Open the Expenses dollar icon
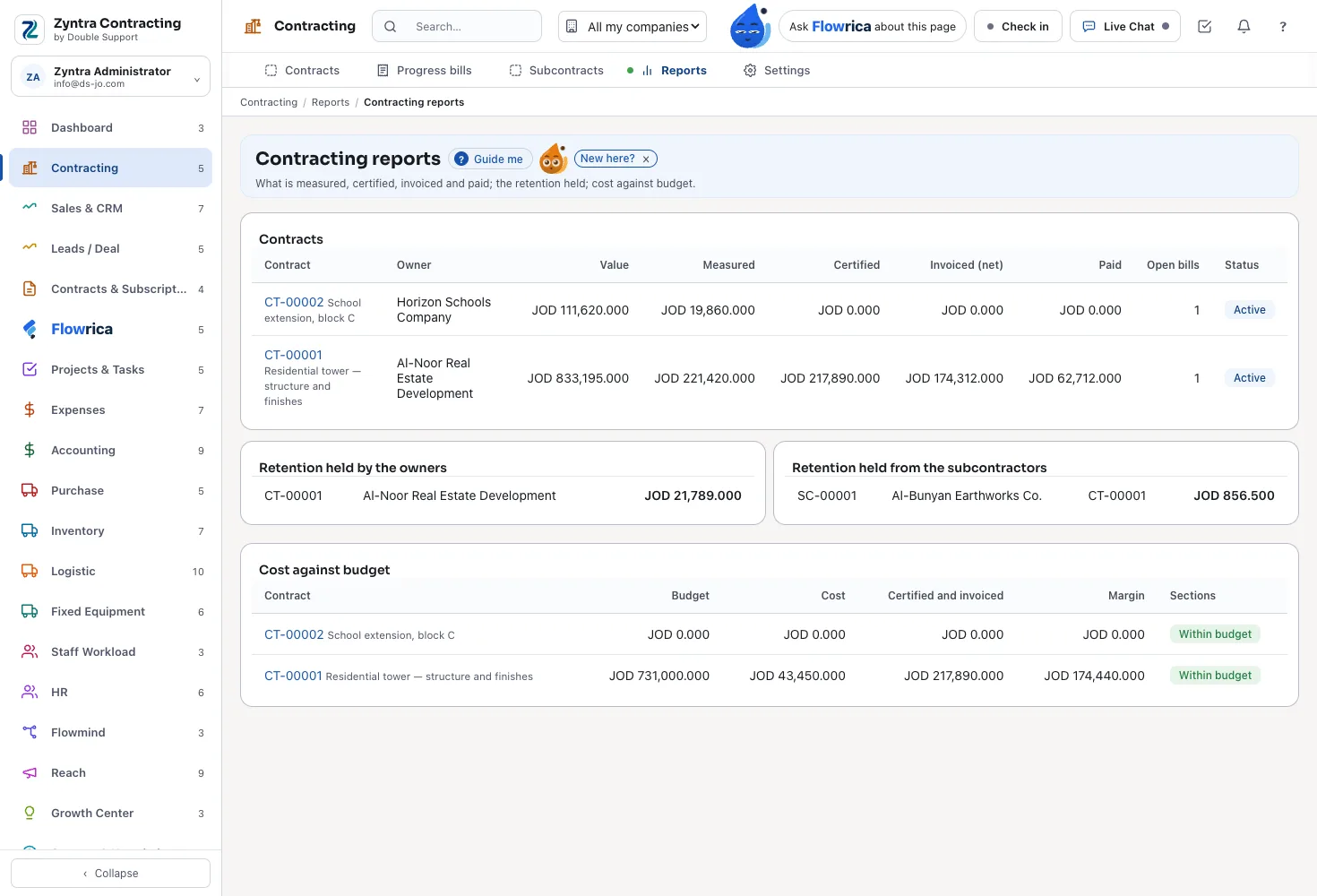The image size is (1317, 896). [x=30, y=409]
